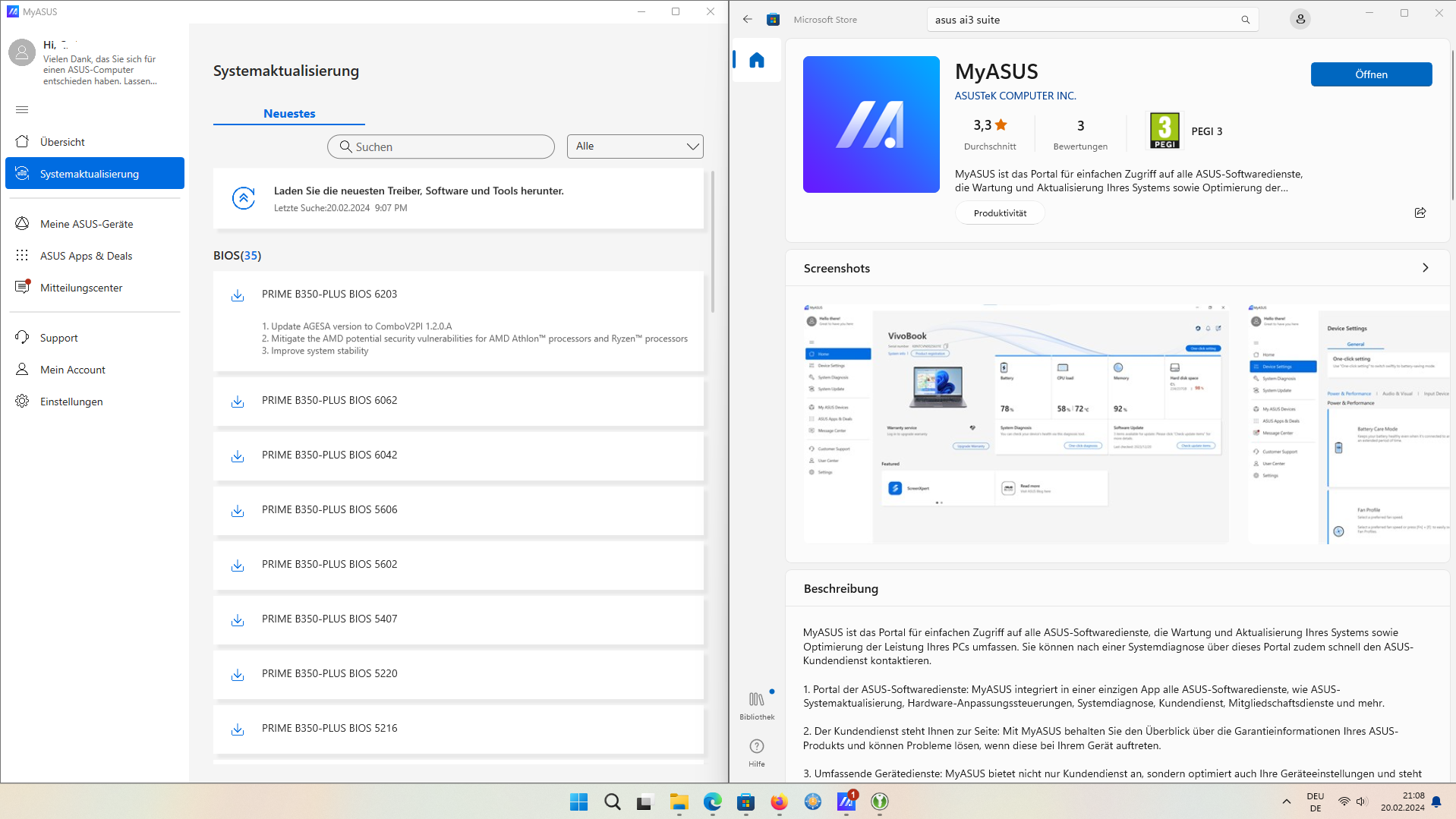Open the Microsoft Store profile icon
Screen dimensions: 1456x819
click(x=1300, y=19)
